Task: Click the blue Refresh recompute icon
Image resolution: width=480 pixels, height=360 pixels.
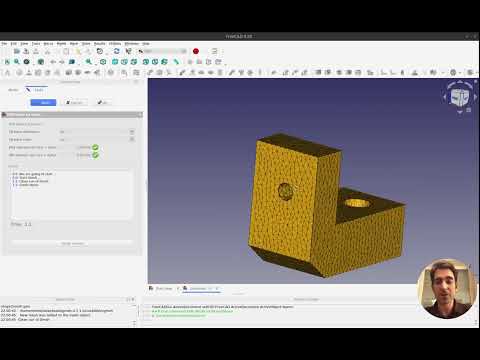Action: pyautogui.click(x=116, y=51)
